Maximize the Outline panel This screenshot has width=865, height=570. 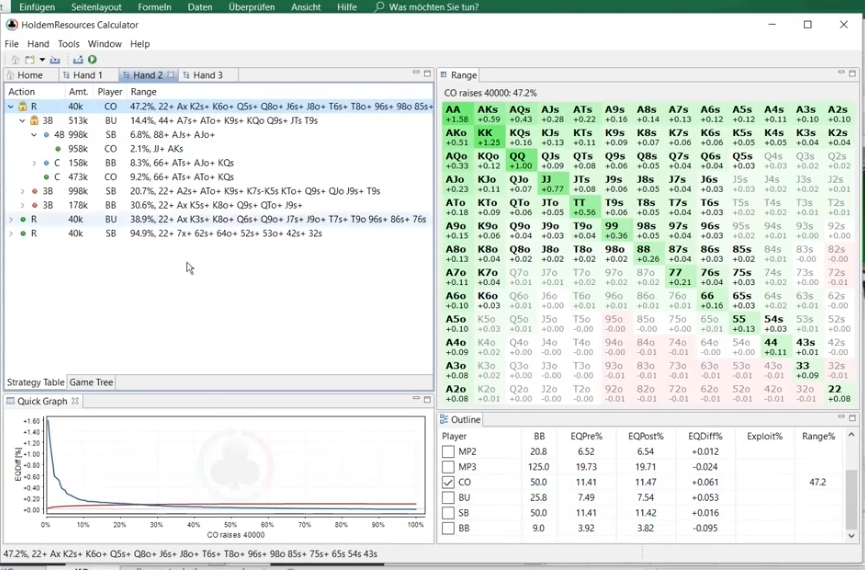[852, 418]
